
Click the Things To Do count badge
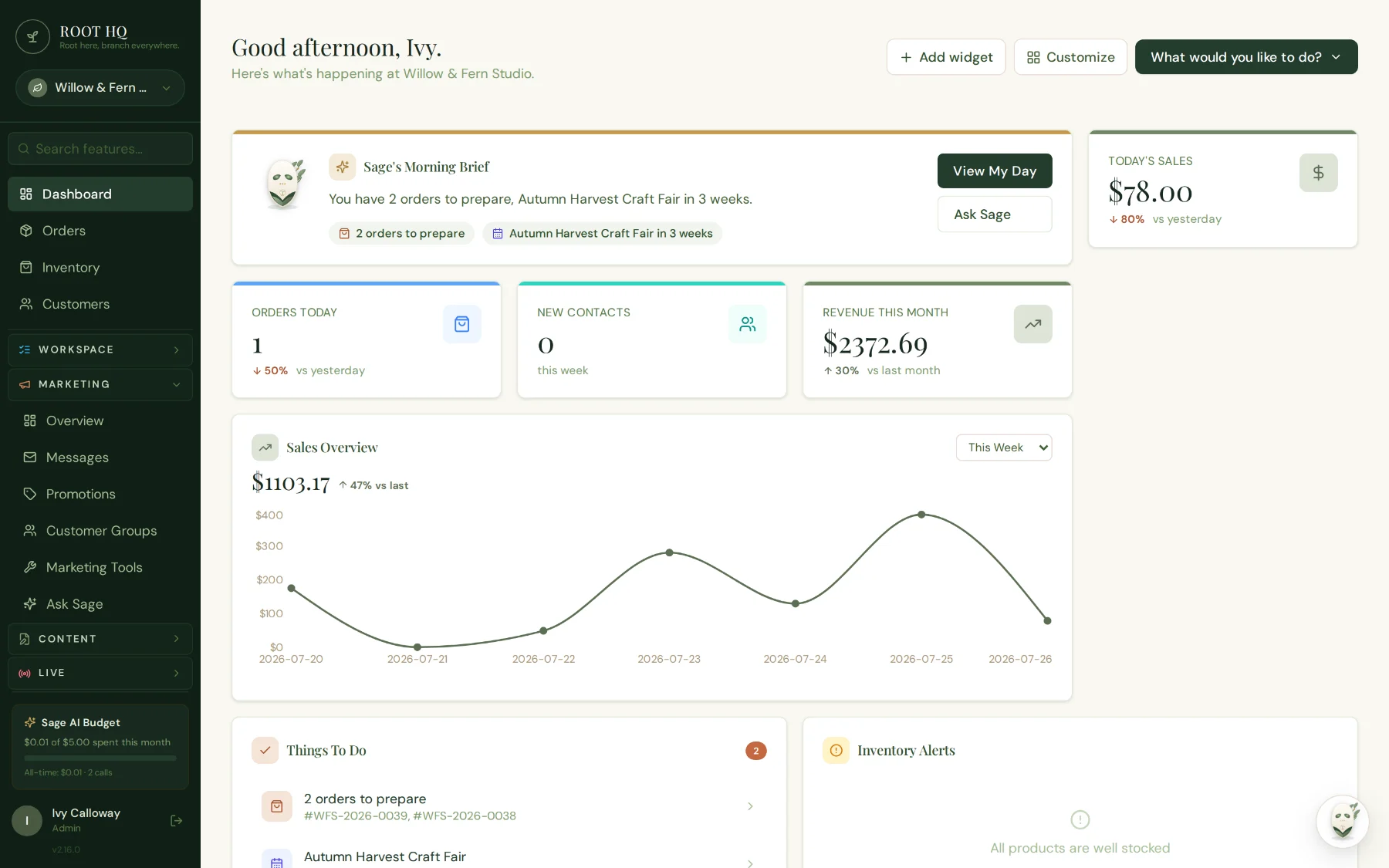coord(756,751)
